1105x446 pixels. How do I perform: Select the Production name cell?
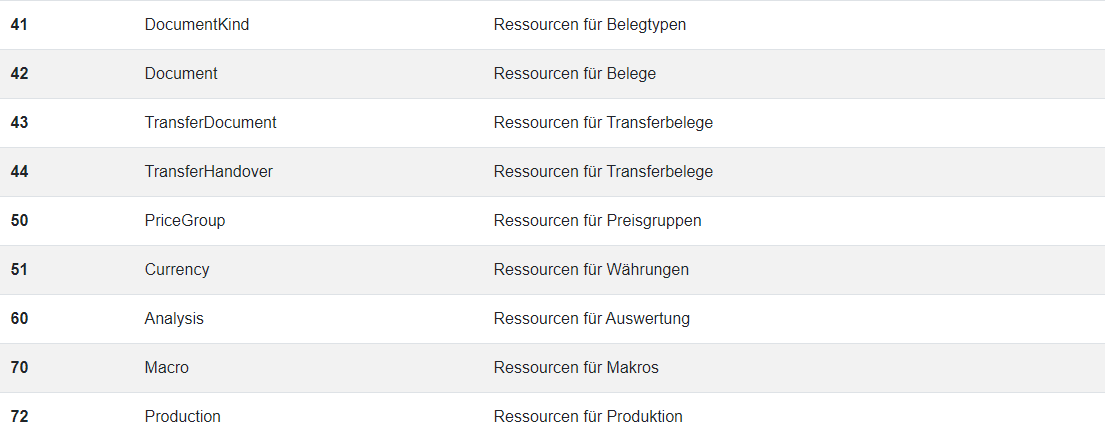tap(183, 417)
